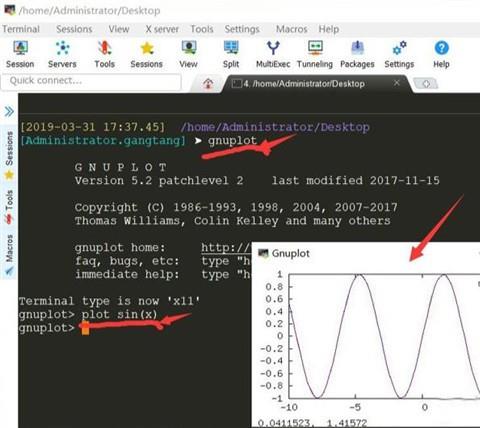
Task: Open the Sessions star toolbar icon
Action: [x=146, y=54]
